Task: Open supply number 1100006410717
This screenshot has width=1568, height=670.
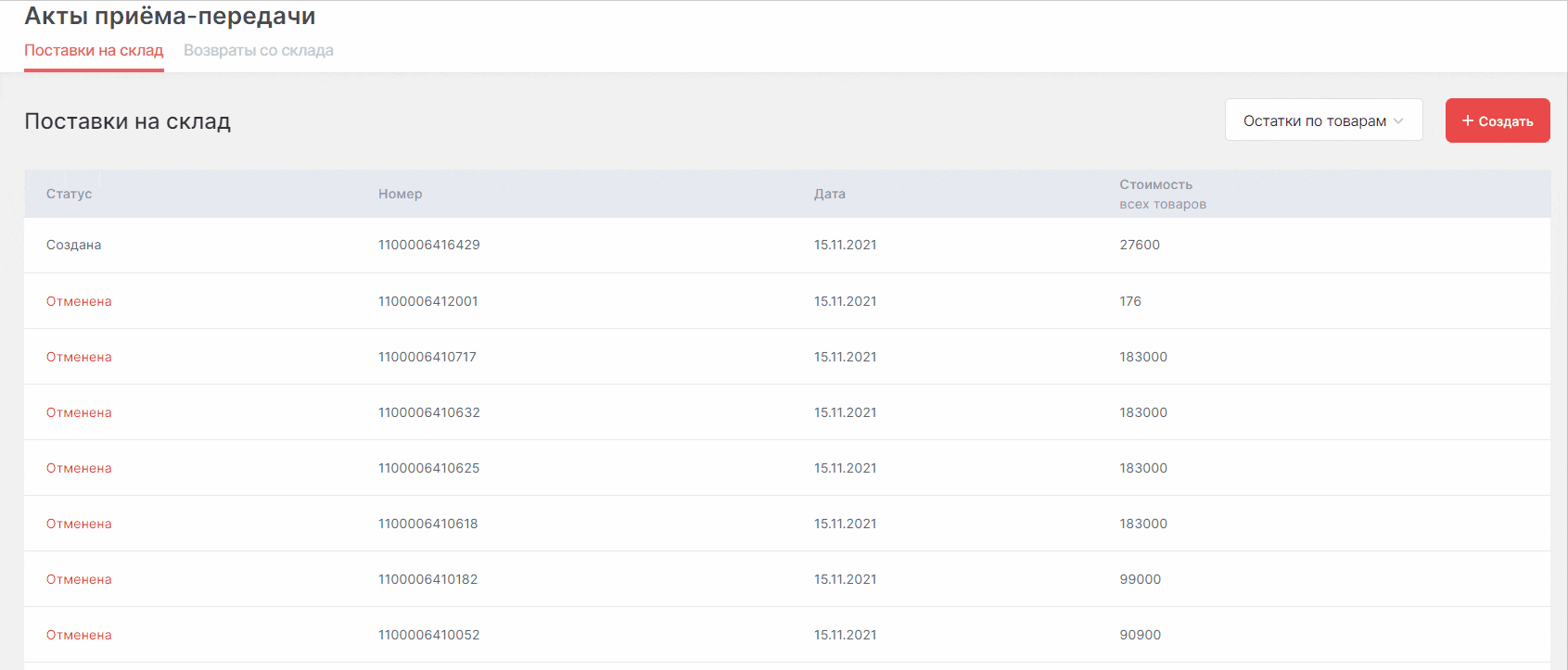Action: coord(427,357)
